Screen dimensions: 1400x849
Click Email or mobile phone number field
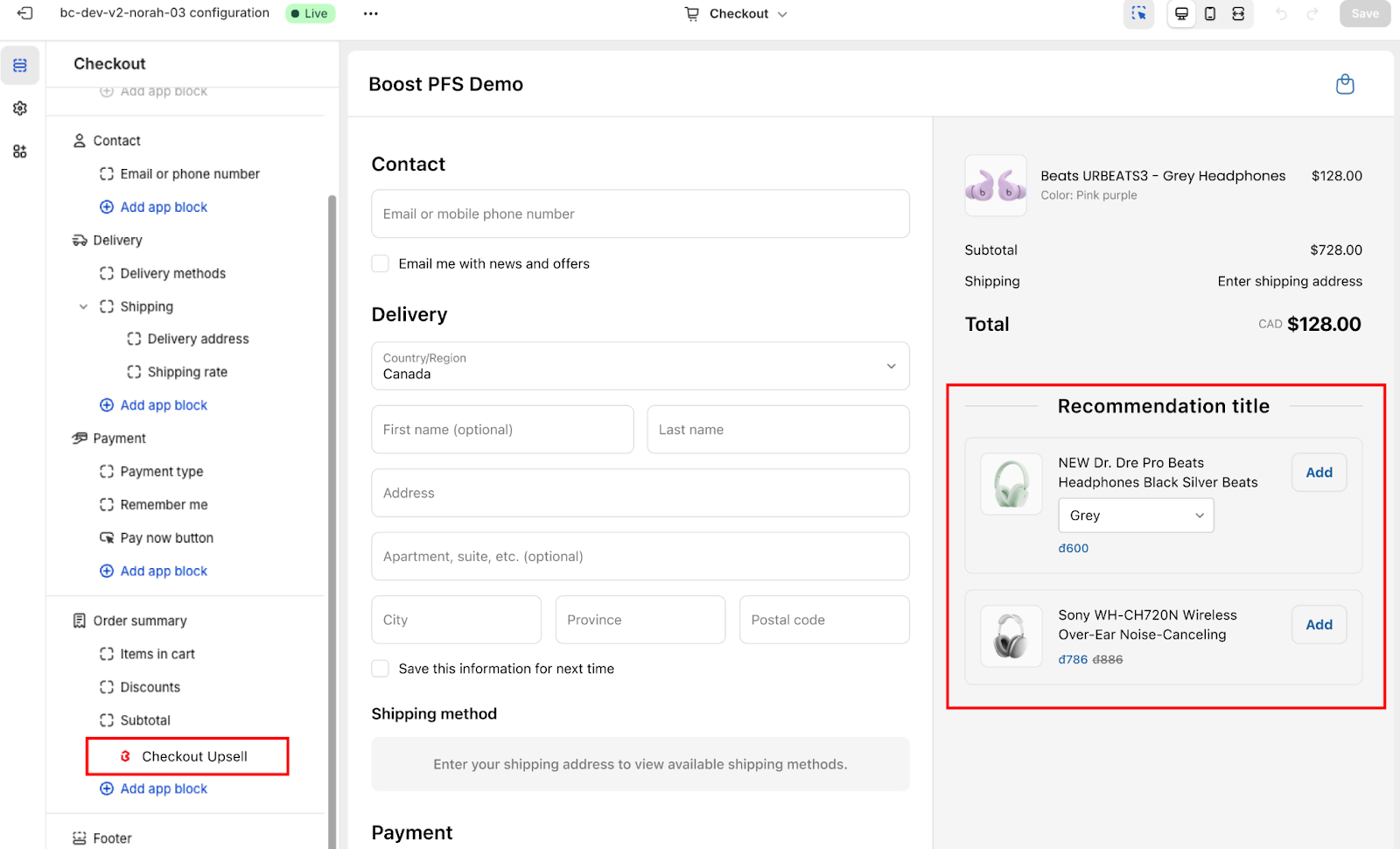click(640, 214)
